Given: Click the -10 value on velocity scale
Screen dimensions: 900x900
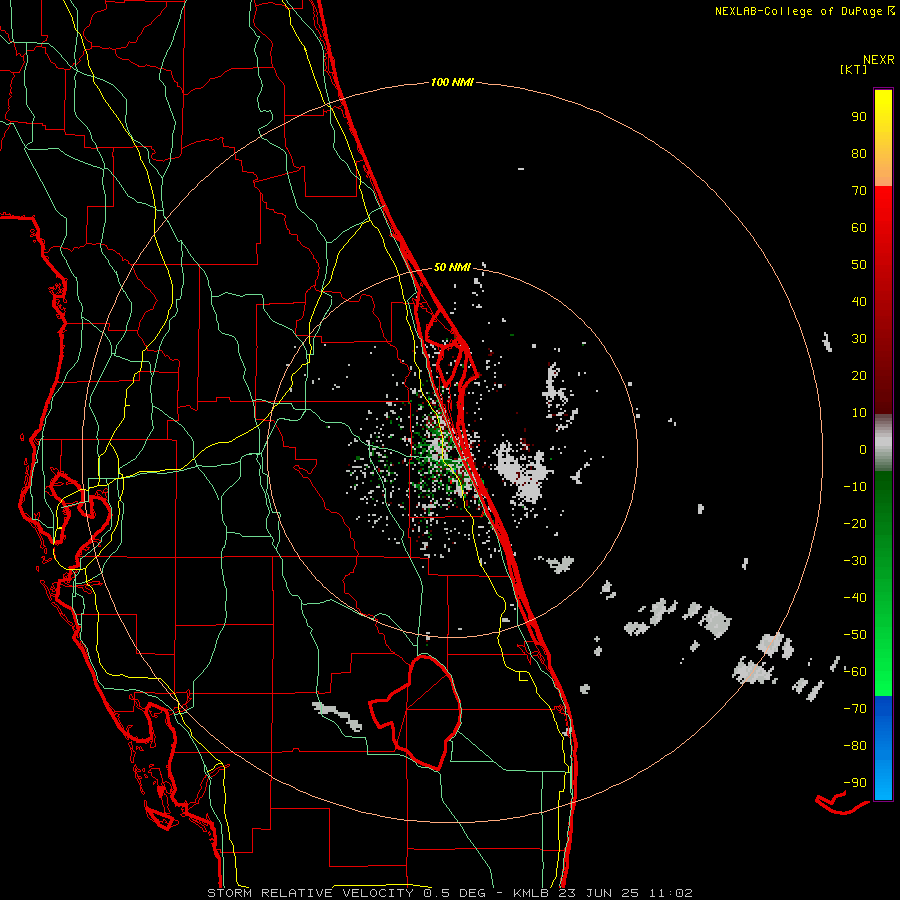Looking at the screenshot, I should [x=855, y=487].
